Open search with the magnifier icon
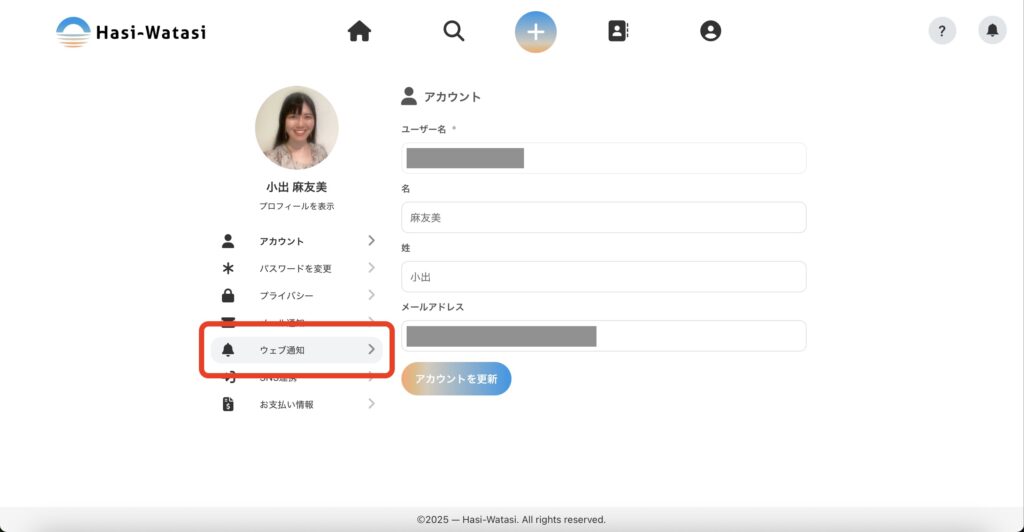The image size is (1024, 532). pos(454,32)
